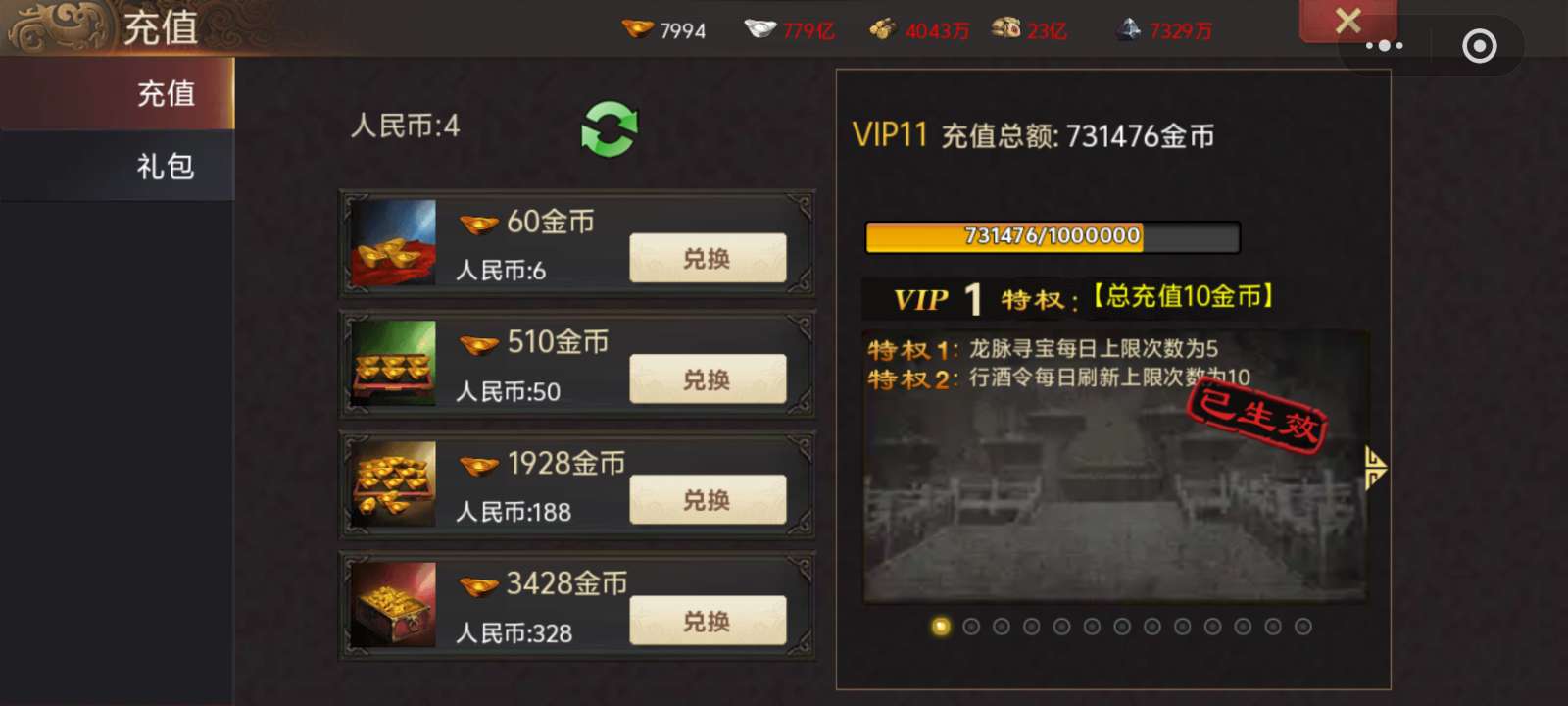Close the recharge window with red X
Viewport: 1568px width, 706px height.
tap(1348, 21)
